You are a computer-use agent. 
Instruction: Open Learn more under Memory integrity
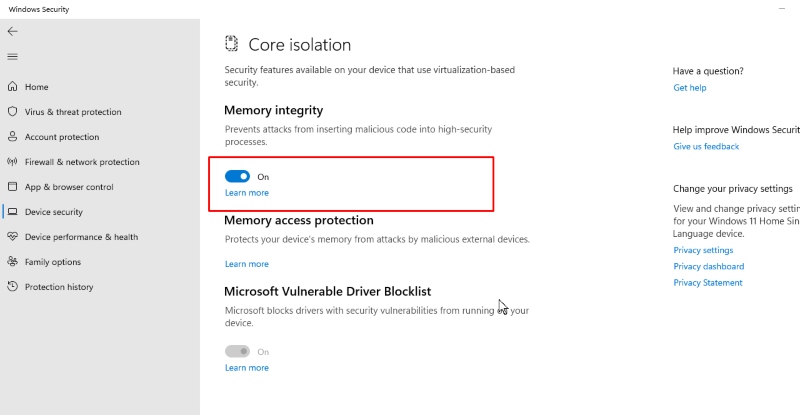click(x=246, y=193)
